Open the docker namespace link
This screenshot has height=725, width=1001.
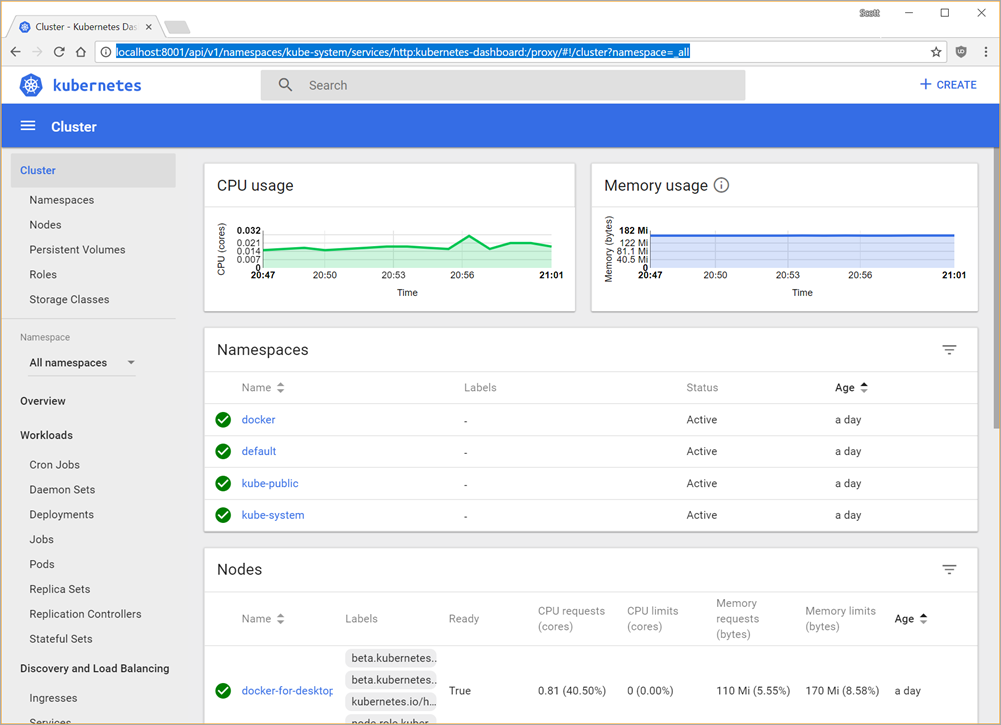(258, 419)
